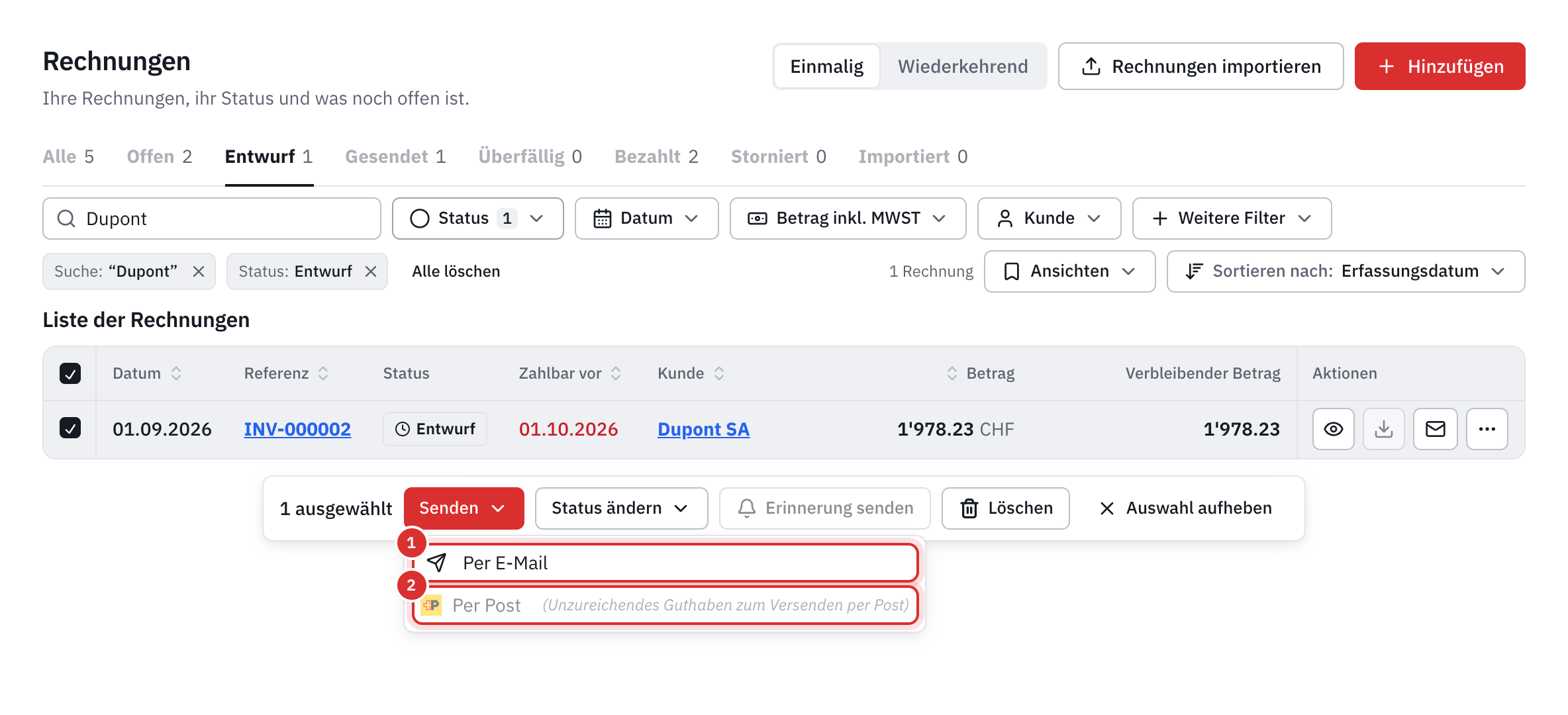Screen dimensions: 1568x715
Task: Sort the table by Zahlbar vor column
Action: (616, 373)
